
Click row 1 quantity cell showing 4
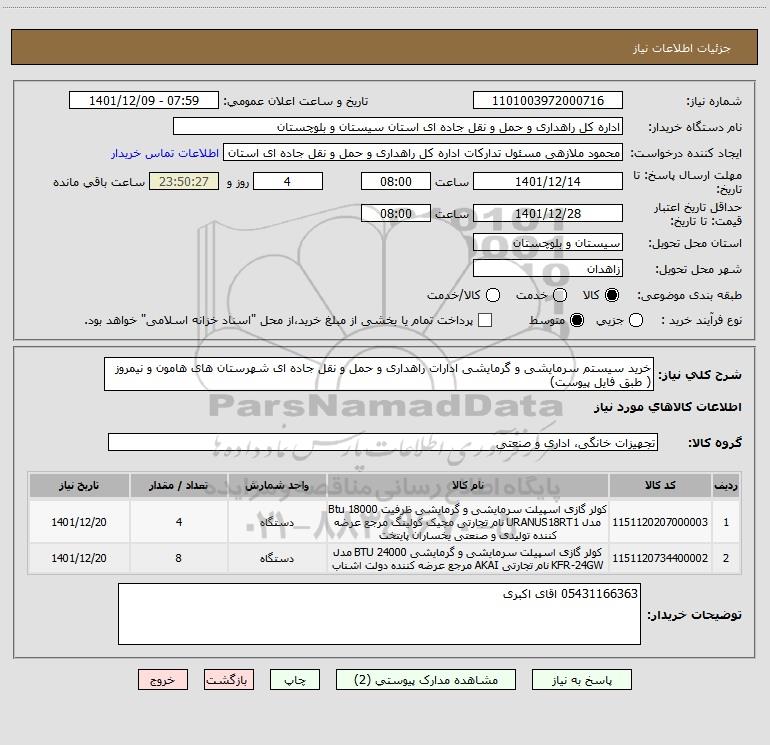point(179,522)
